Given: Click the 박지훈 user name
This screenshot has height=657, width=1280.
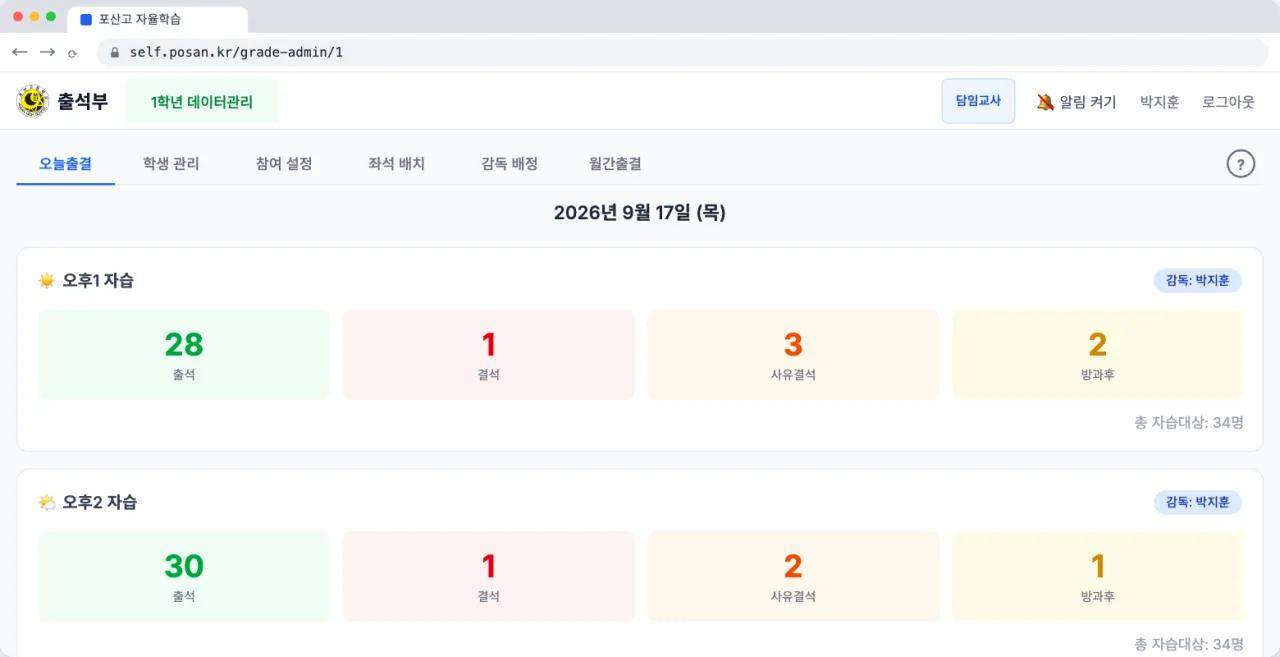Looking at the screenshot, I should tap(1160, 102).
